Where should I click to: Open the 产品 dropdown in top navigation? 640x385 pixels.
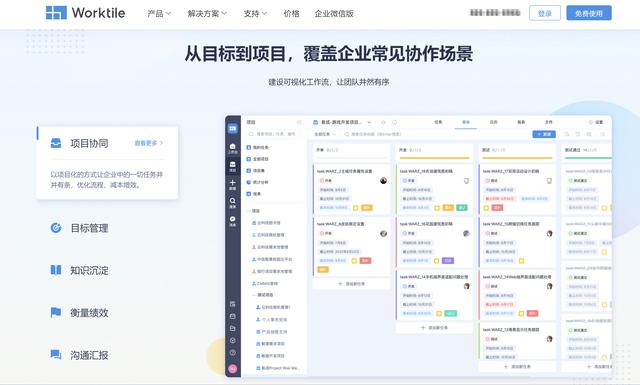pyautogui.click(x=159, y=13)
